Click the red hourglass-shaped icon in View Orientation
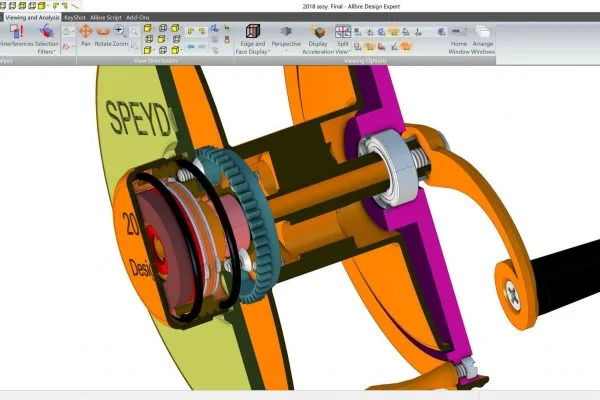 pos(227,39)
